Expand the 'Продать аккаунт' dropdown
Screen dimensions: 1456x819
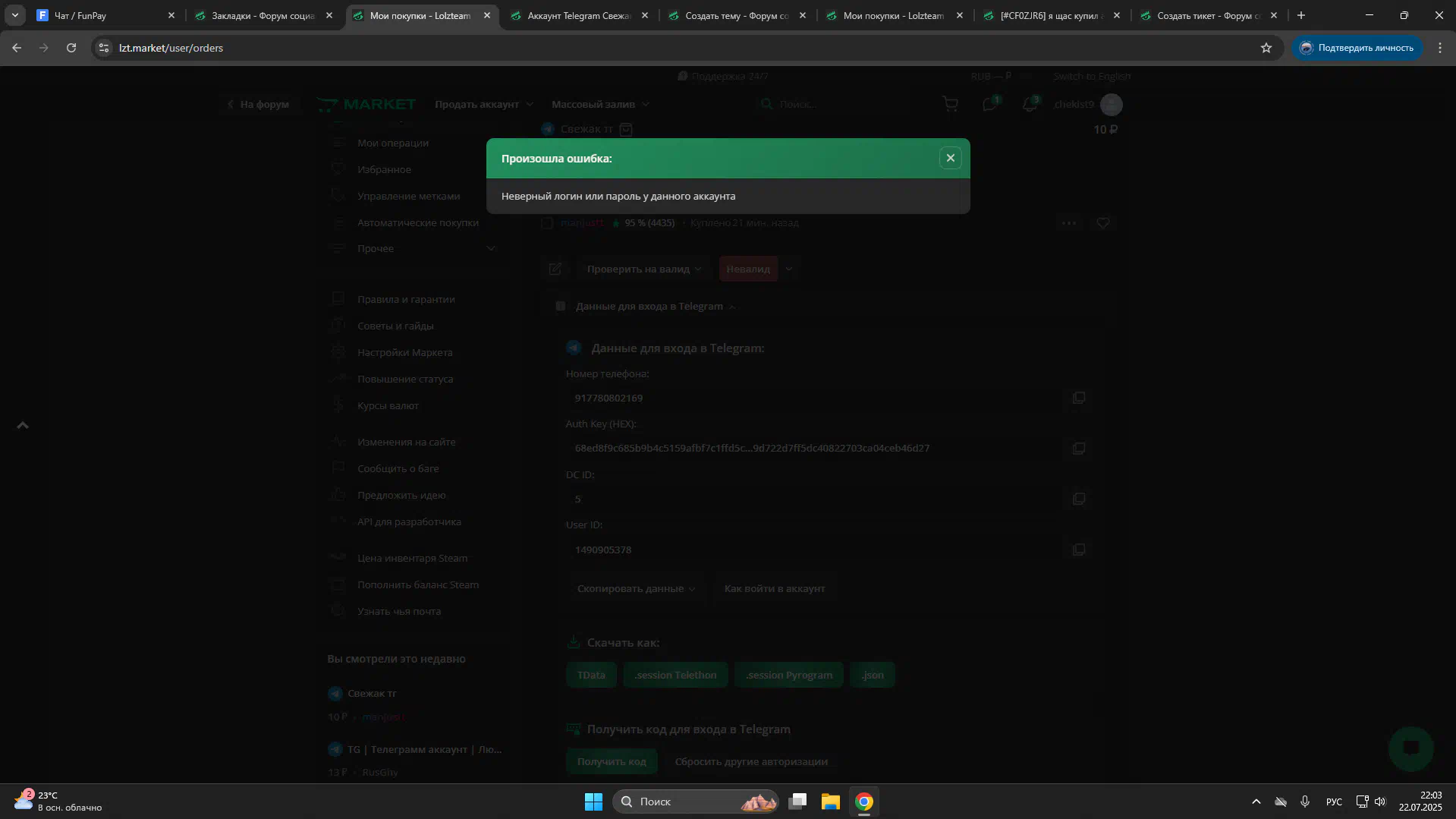[484, 104]
